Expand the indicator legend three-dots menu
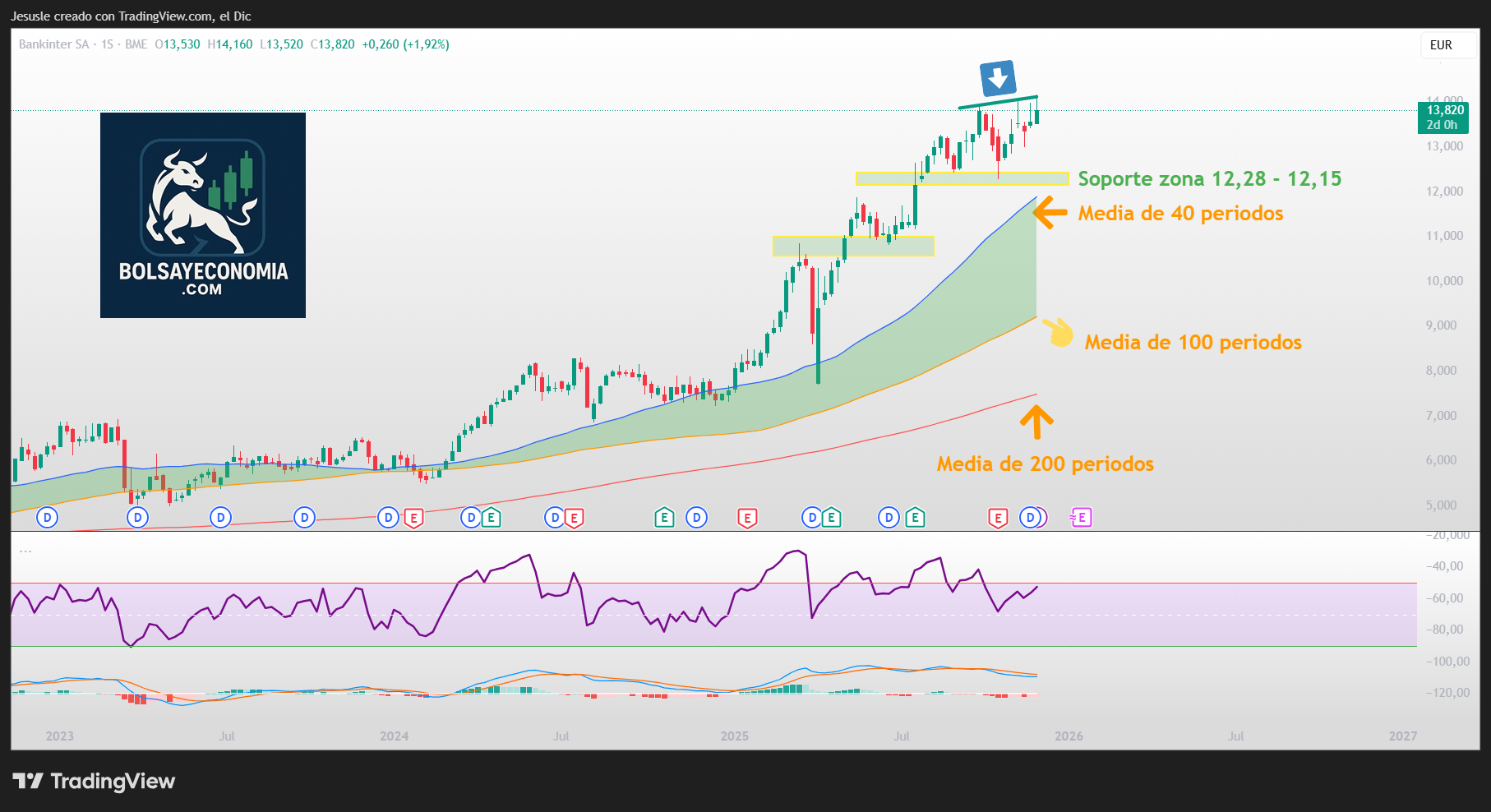1491x812 pixels. tap(25, 551)
